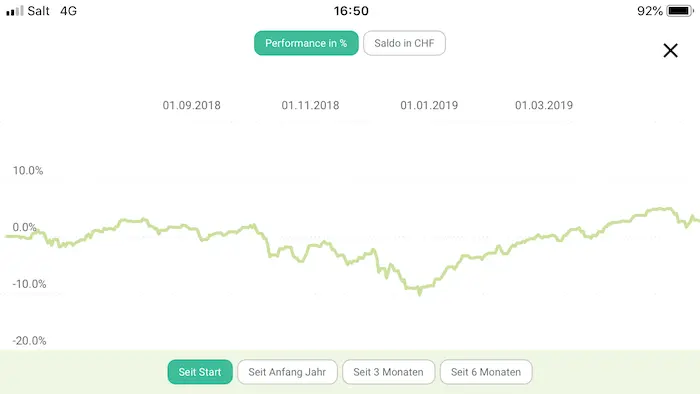Show performance Seit 6 Monaten
Viewport: 700px width, 394px height.
(x=486, y=372)
